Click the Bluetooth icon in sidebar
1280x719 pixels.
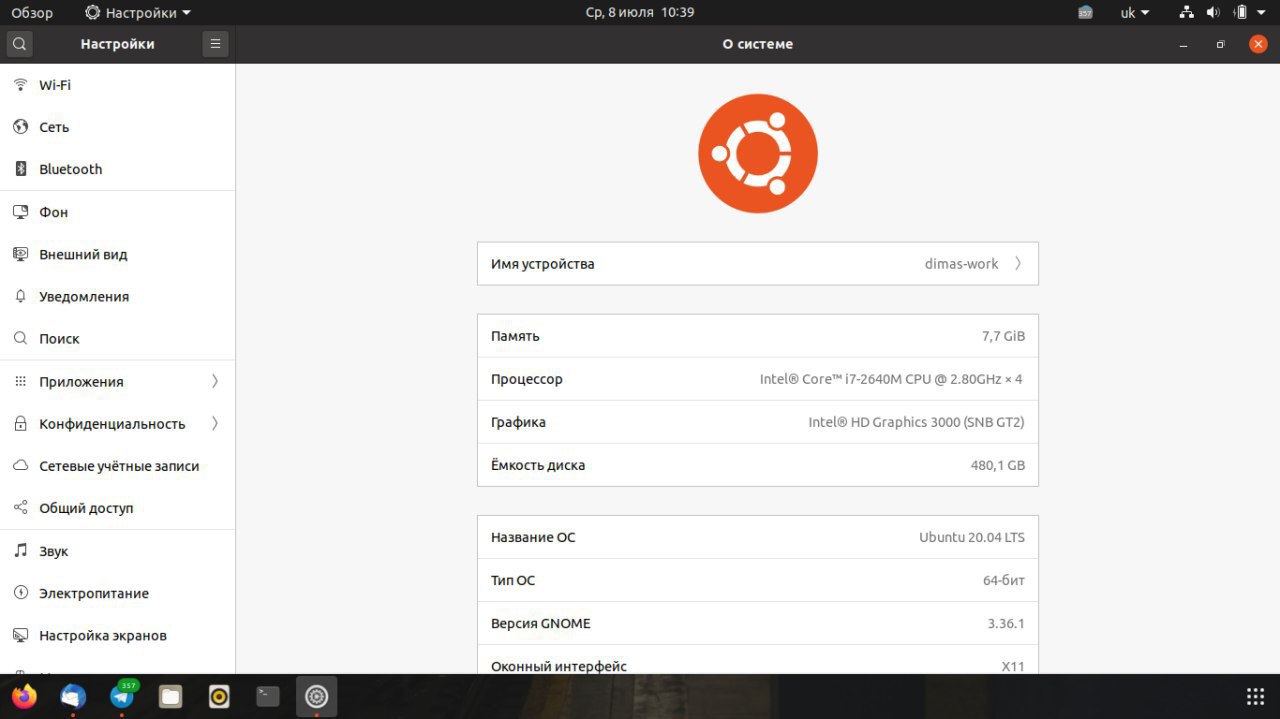[x=20, y=169]
